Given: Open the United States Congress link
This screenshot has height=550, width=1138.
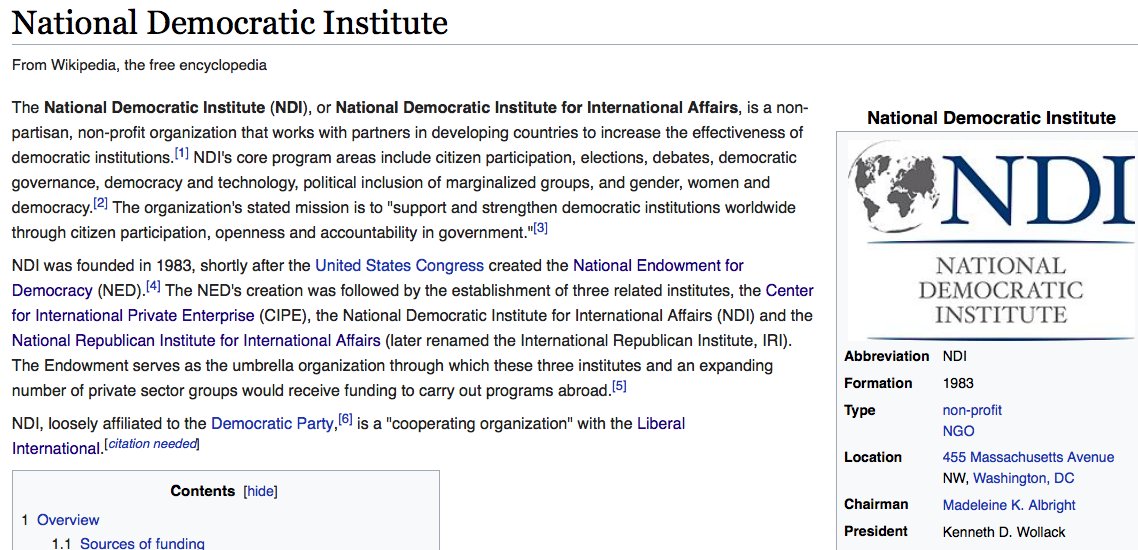Looking at the screenshot, I should point(399,265).
